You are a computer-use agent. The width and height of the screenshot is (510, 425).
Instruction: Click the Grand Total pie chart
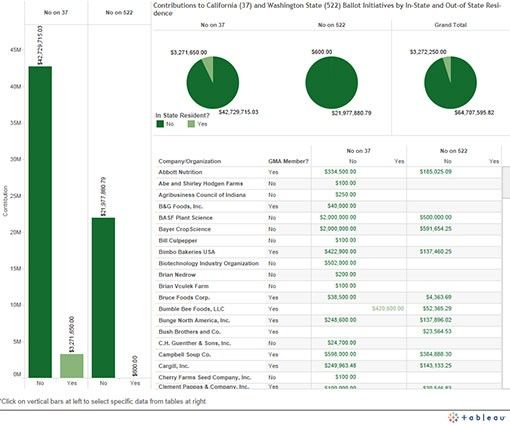pyautogui.click(x=450, y=83)
